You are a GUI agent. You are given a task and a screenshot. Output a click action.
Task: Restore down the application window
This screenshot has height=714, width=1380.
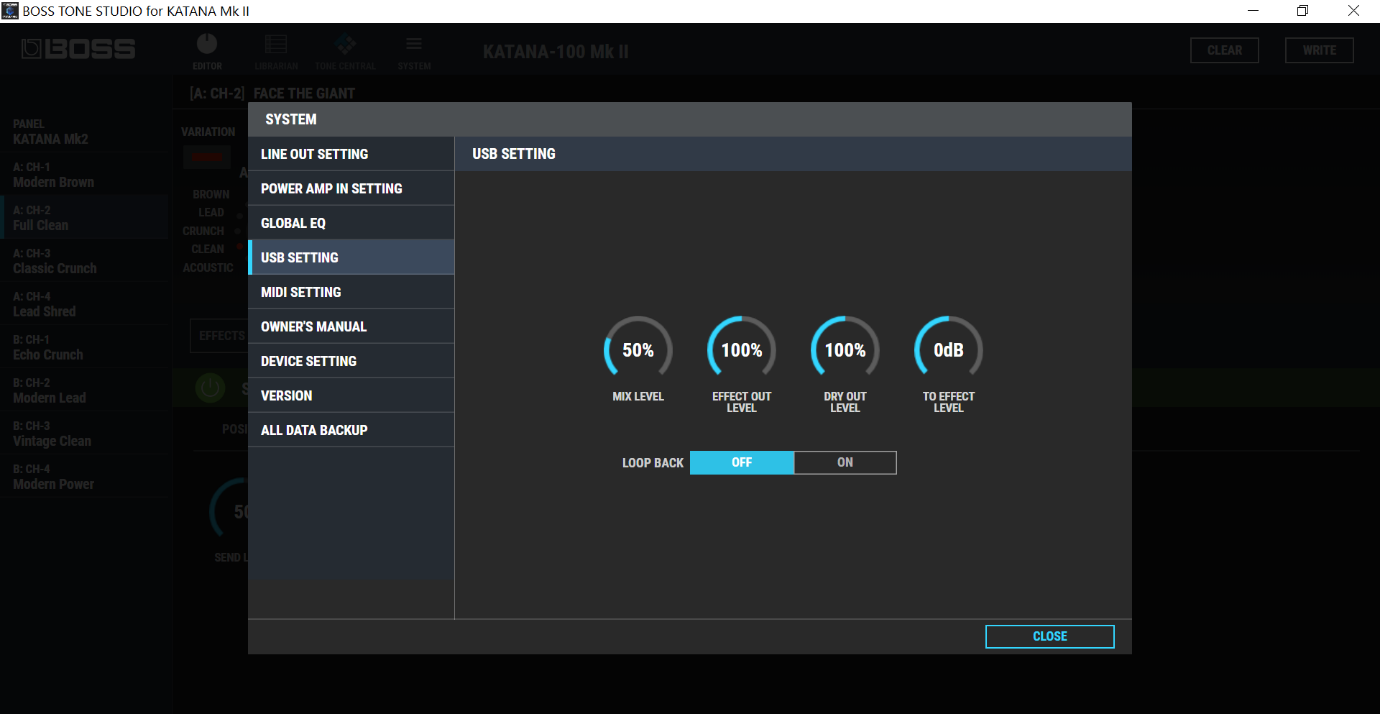coord(1302,11)
